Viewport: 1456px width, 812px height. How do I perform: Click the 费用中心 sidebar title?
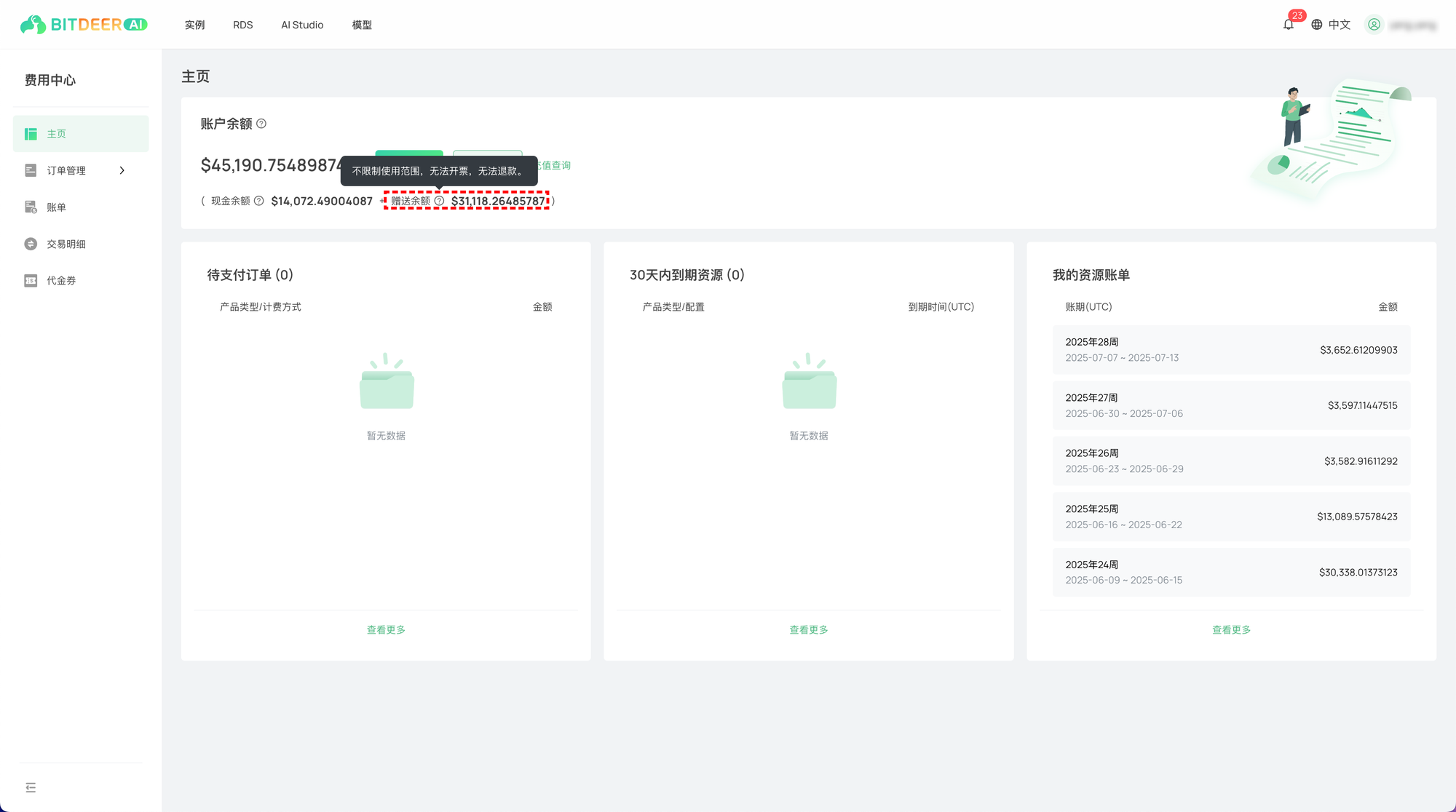50,80
